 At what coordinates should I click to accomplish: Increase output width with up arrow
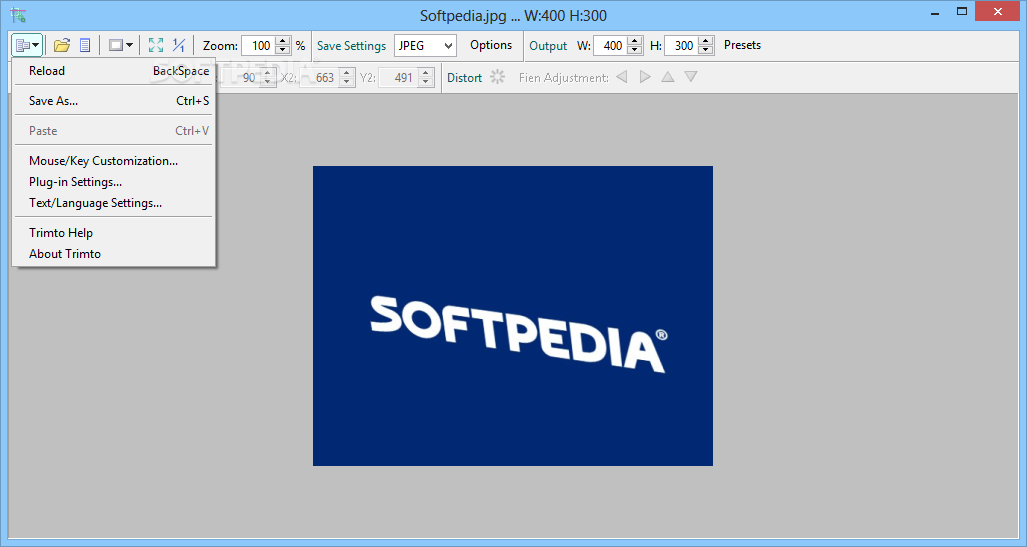[x=635, y=41]
